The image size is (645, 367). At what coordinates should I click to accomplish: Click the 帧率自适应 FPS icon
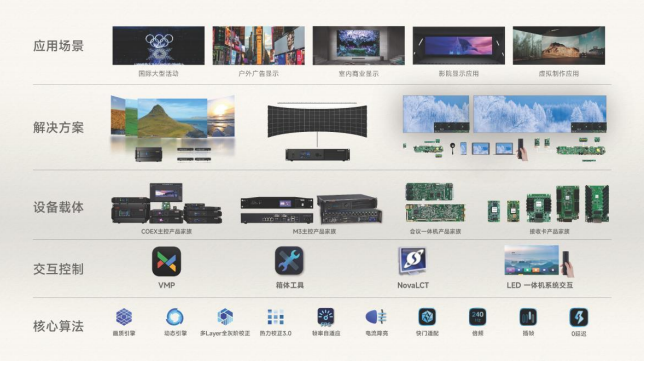pos(326,317)
